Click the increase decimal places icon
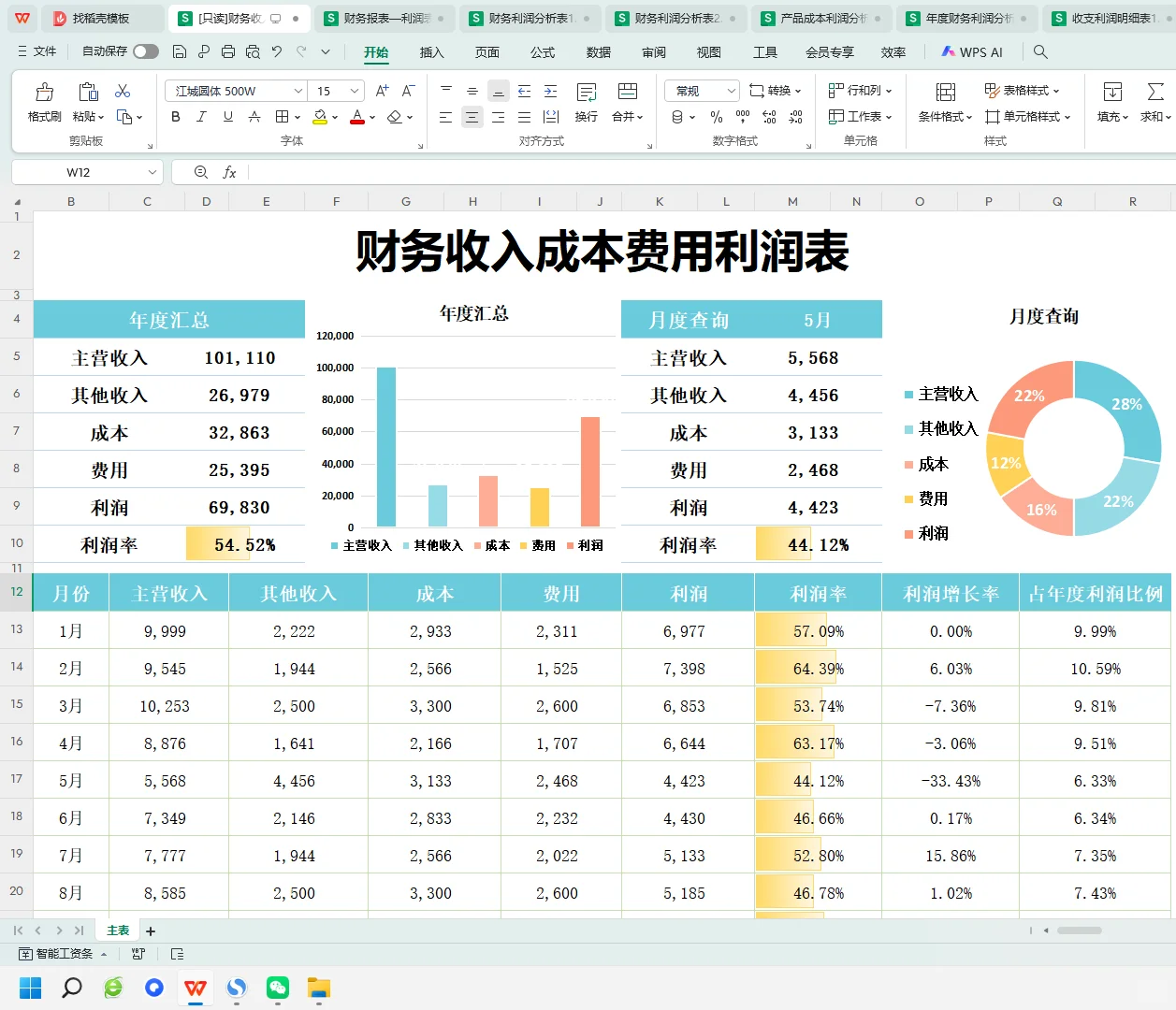 pos(769,117)
